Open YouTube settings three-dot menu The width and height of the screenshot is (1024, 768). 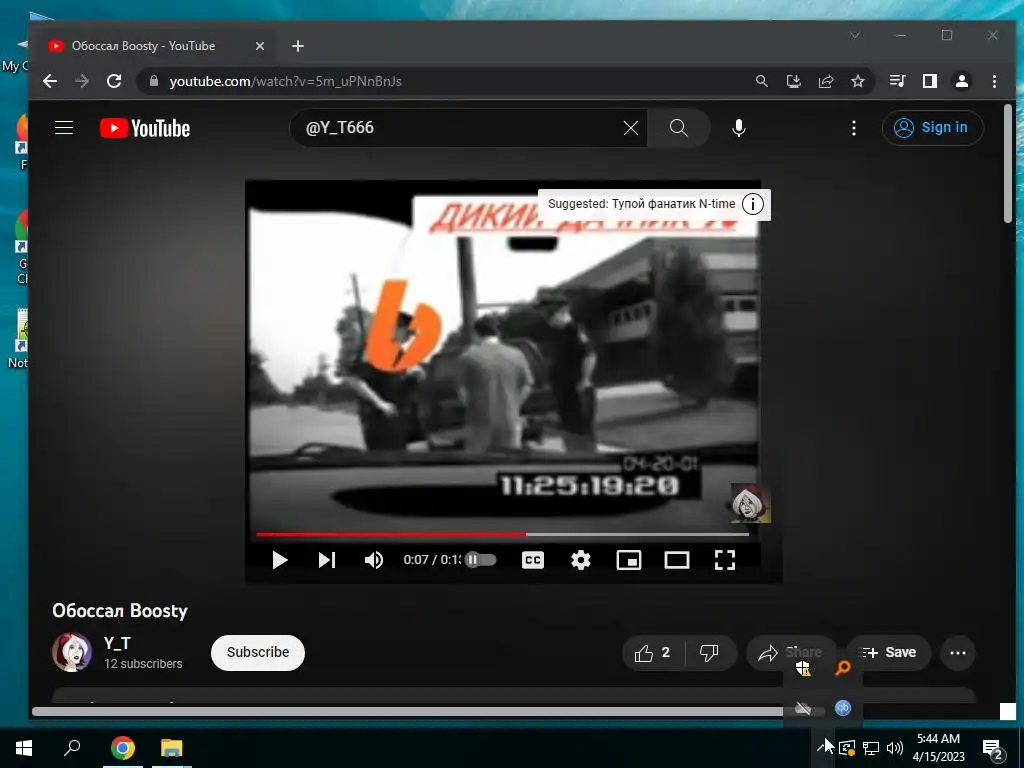click(854, 128)
